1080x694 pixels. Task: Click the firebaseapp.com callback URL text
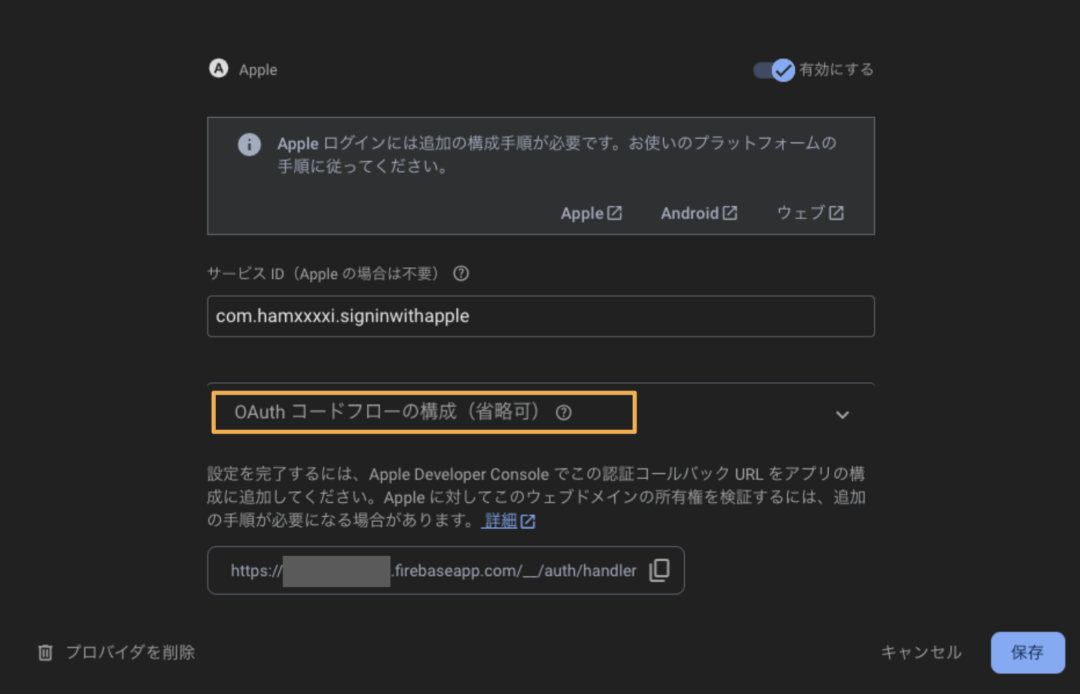click(x=433, y=571)
